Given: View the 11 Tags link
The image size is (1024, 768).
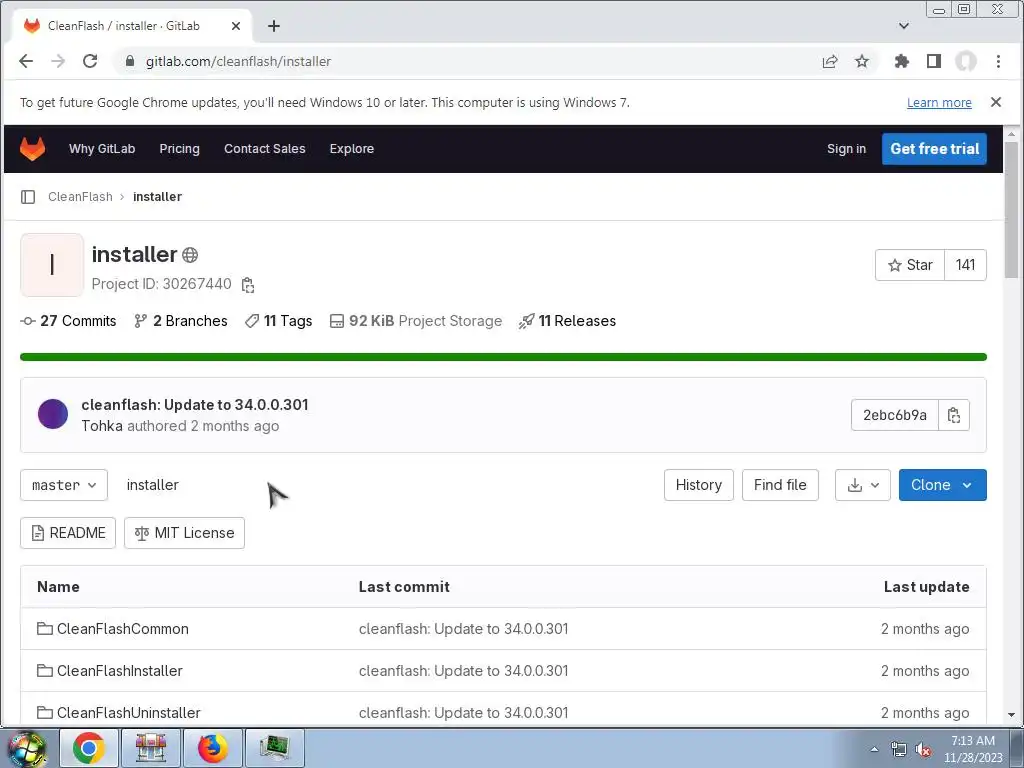Looking at the screenshot, I should [279, 321].
